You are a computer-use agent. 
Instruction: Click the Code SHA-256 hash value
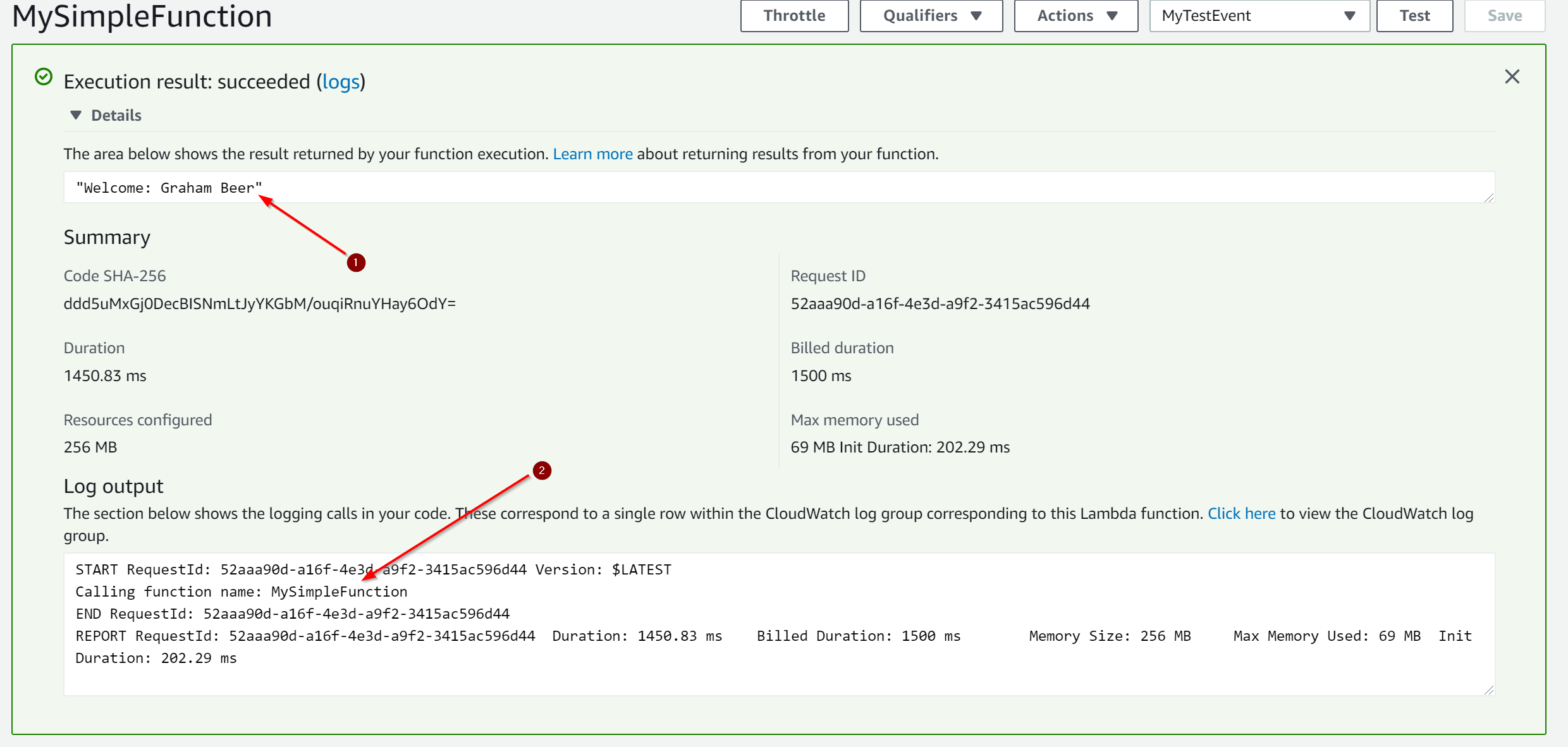coord(260,304)
